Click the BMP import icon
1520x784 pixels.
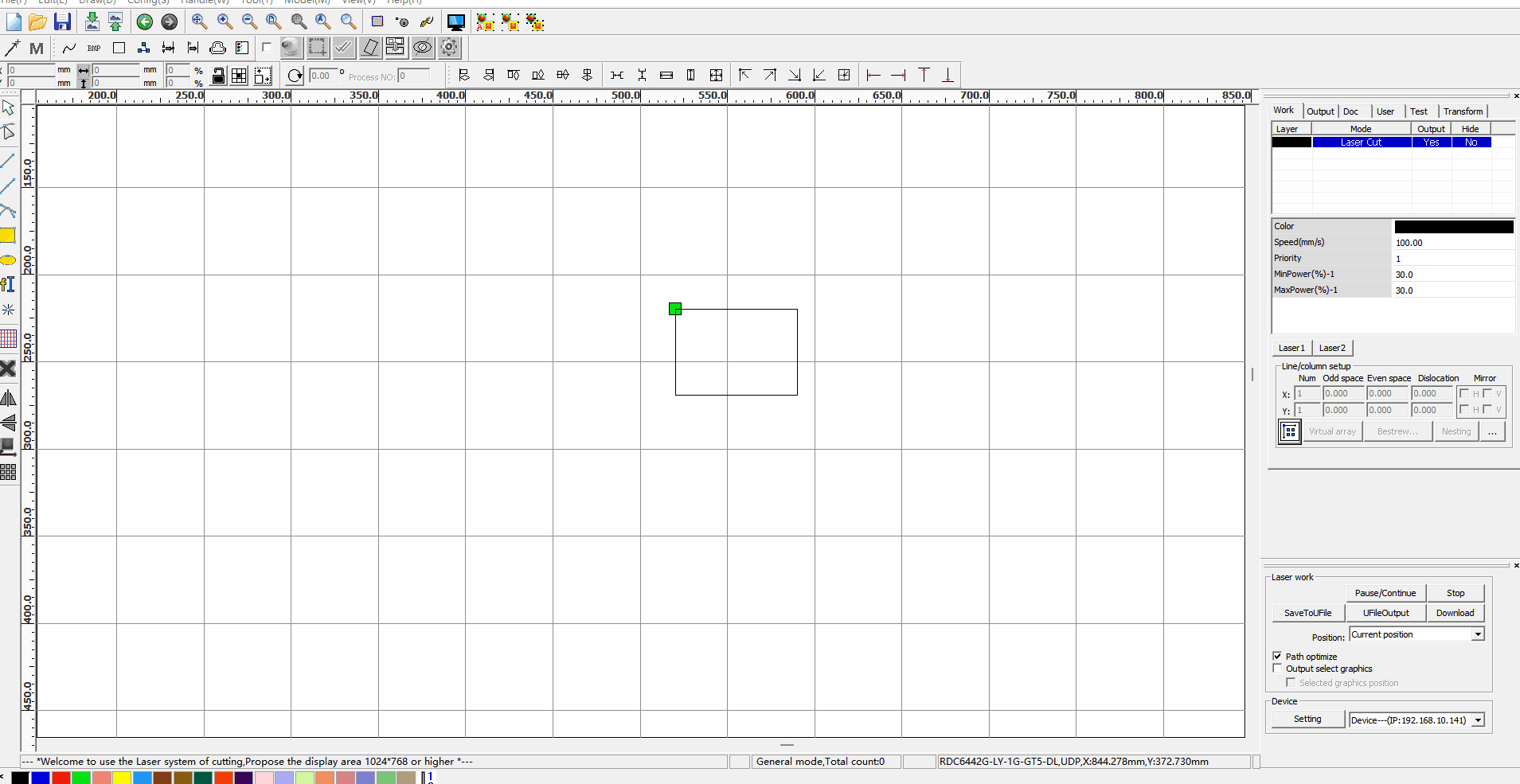[x=94, y=49]
